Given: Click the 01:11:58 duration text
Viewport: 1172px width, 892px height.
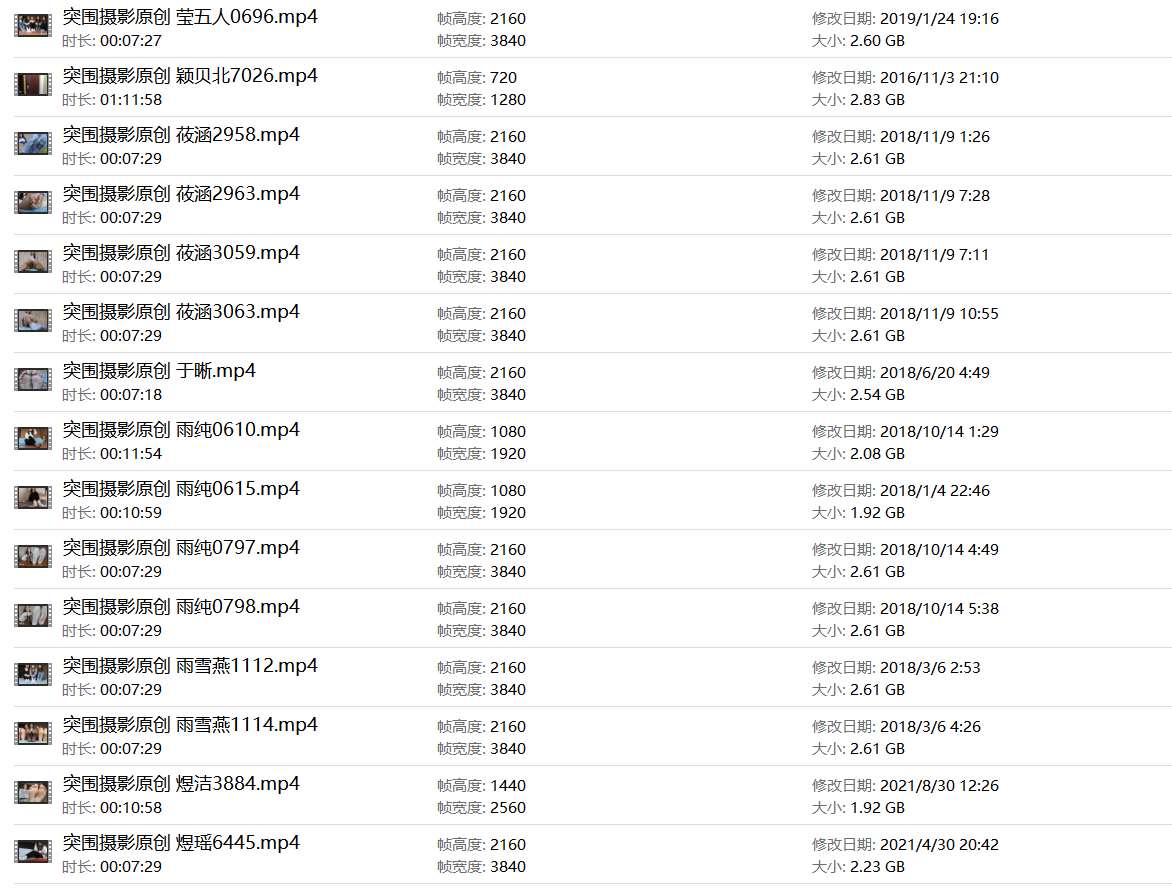Looking at the screenshot, I should coord(131,100).
